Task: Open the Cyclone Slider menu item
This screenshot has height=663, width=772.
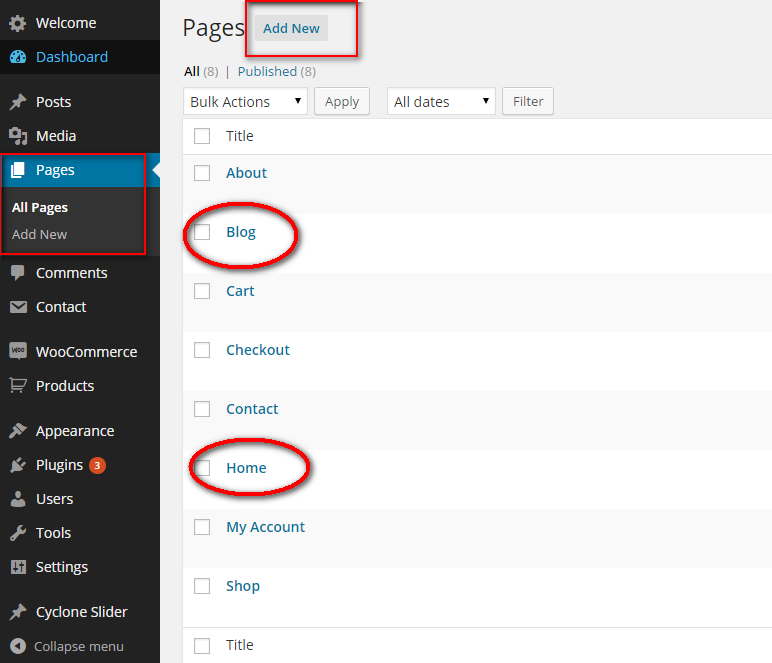Action: 80,612
